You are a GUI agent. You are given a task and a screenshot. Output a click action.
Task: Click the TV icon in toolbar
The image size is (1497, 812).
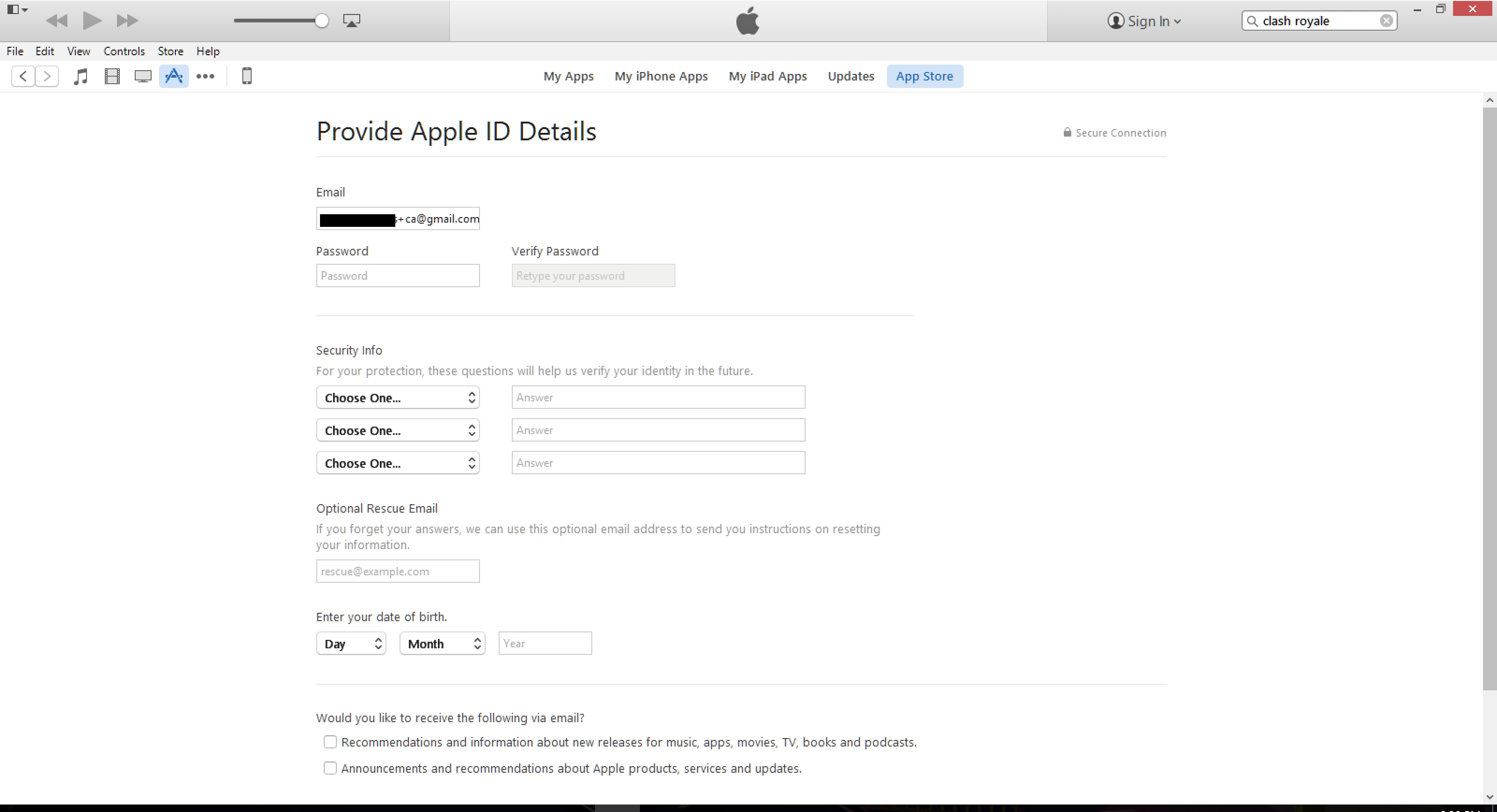tap(143, 76)
